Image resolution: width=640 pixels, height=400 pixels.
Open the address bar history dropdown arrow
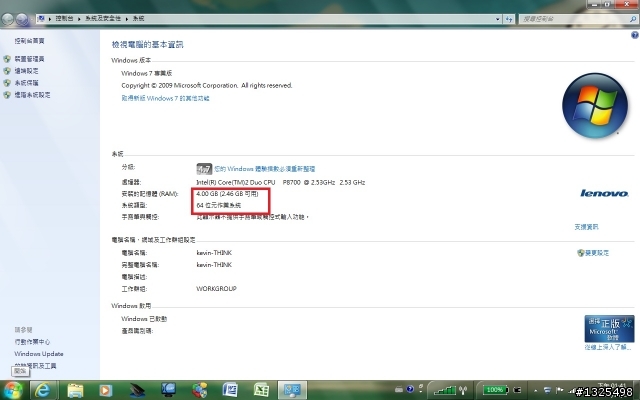(x=497, y=19)
